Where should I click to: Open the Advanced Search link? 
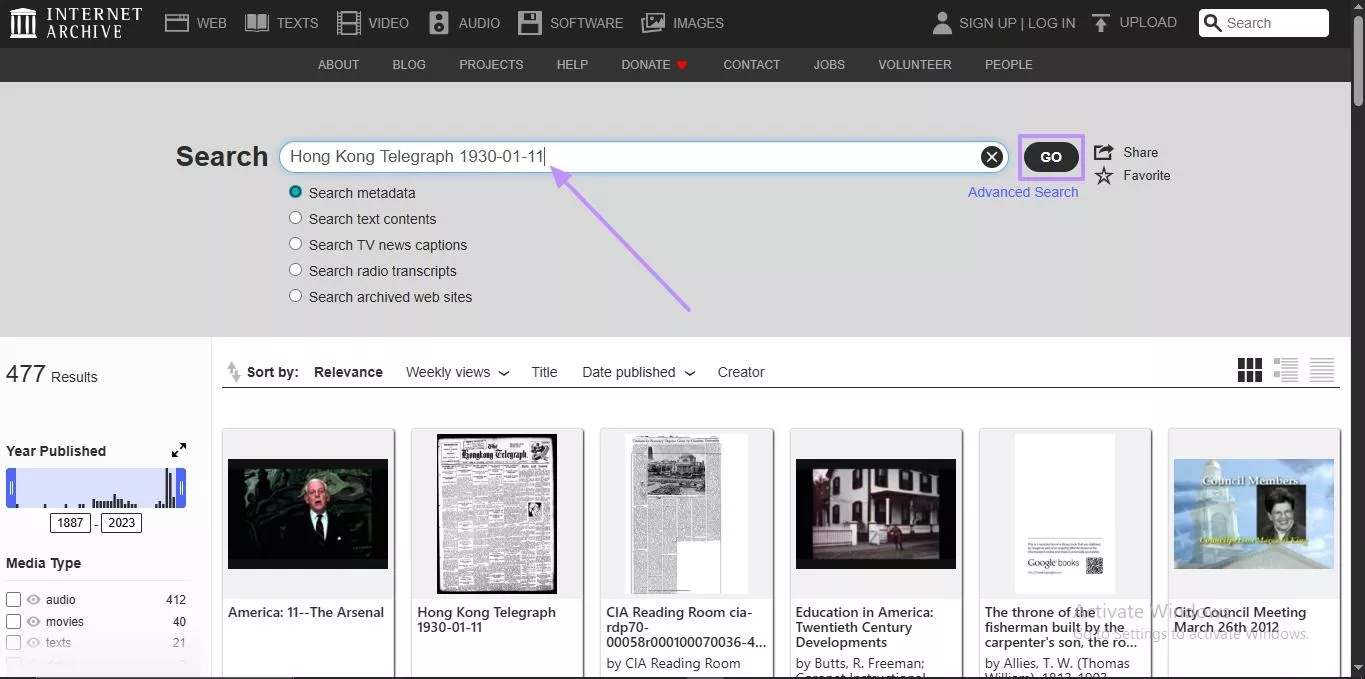pyautogui.click(x=1023, y=191)
